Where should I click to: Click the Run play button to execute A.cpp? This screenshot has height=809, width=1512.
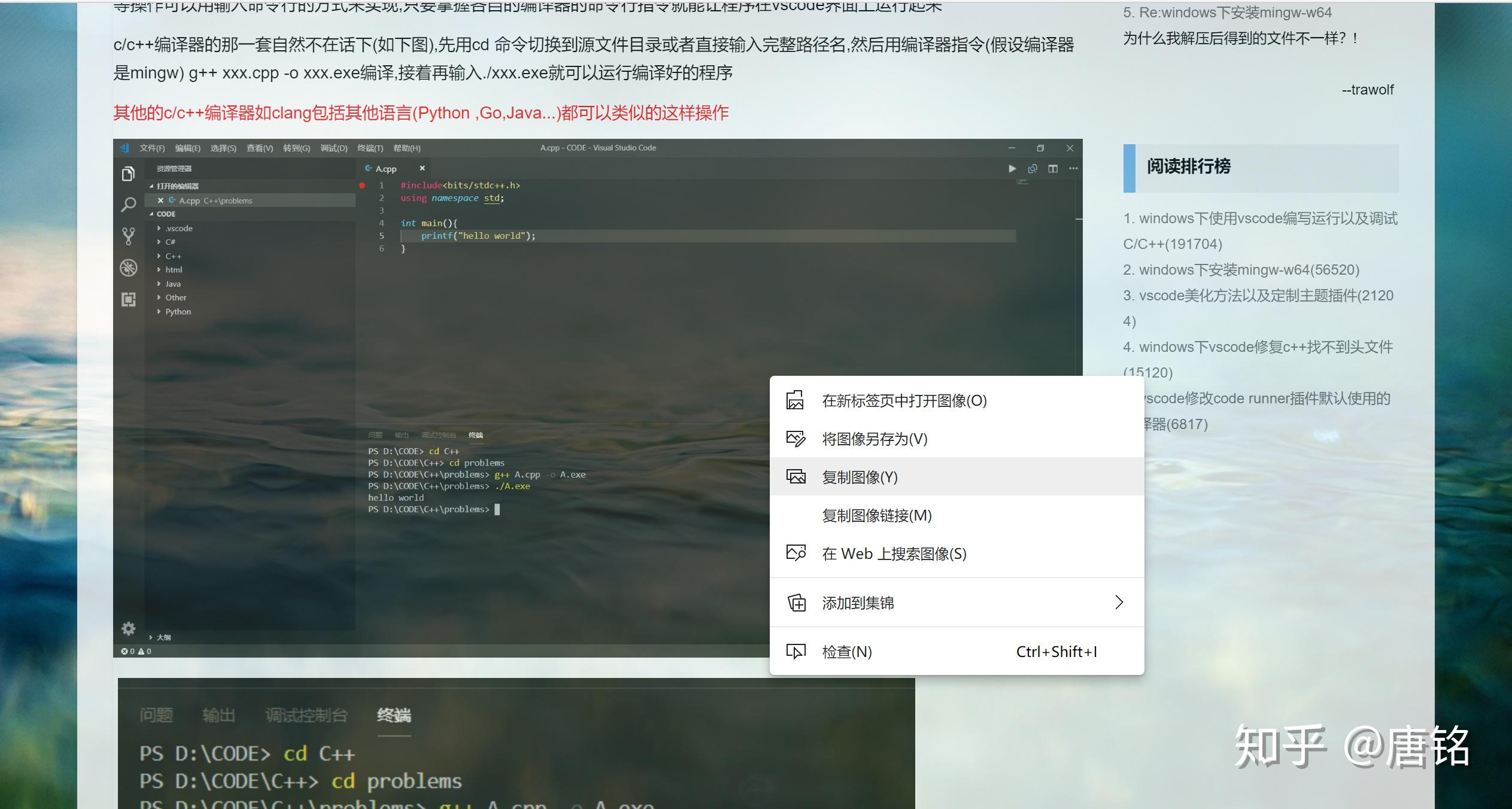click(1012, 168)
